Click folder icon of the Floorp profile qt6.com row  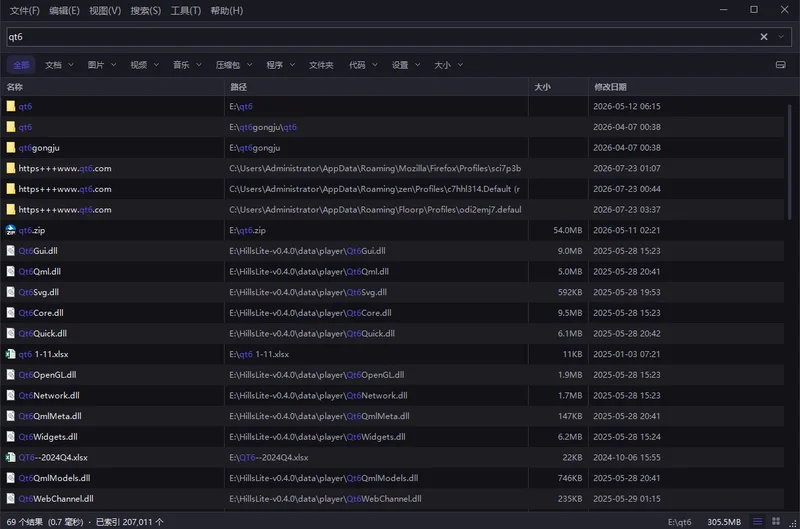pyautogui.click(x=10, y=209)
